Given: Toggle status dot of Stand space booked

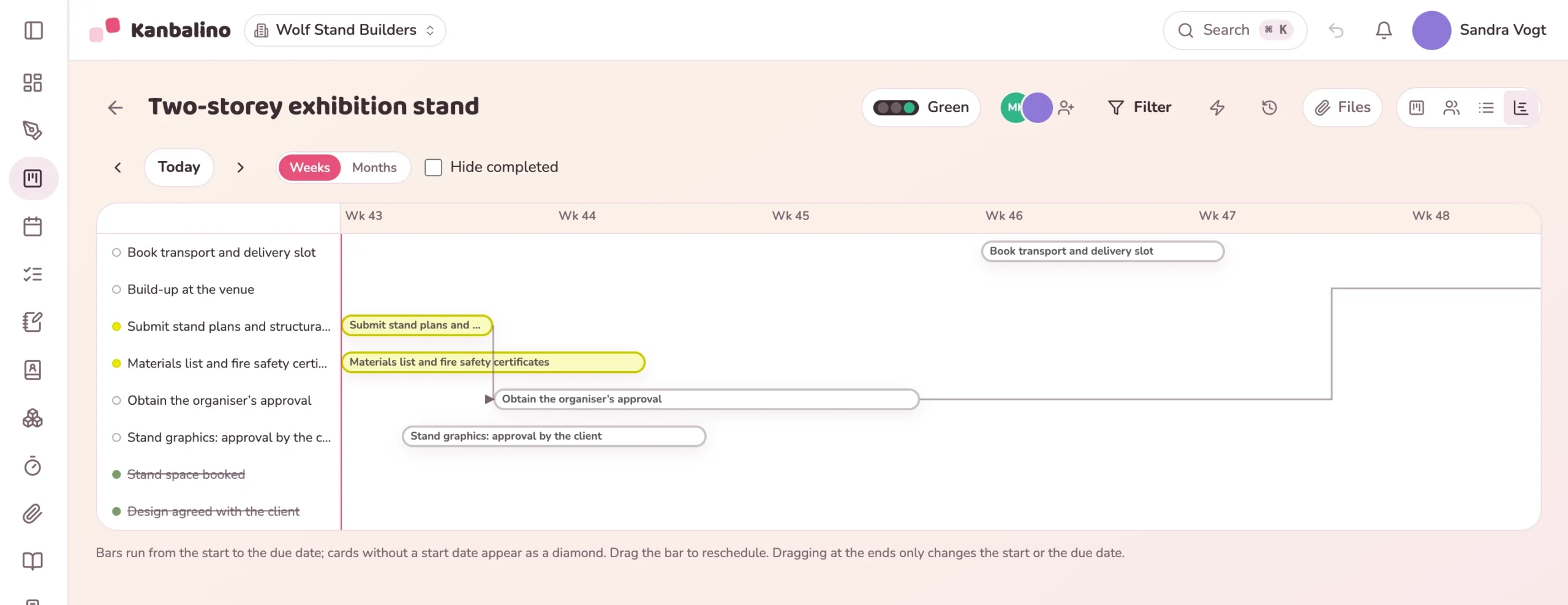Looking at the screenshot, I should pyautogui.click(x=116, y=475).
